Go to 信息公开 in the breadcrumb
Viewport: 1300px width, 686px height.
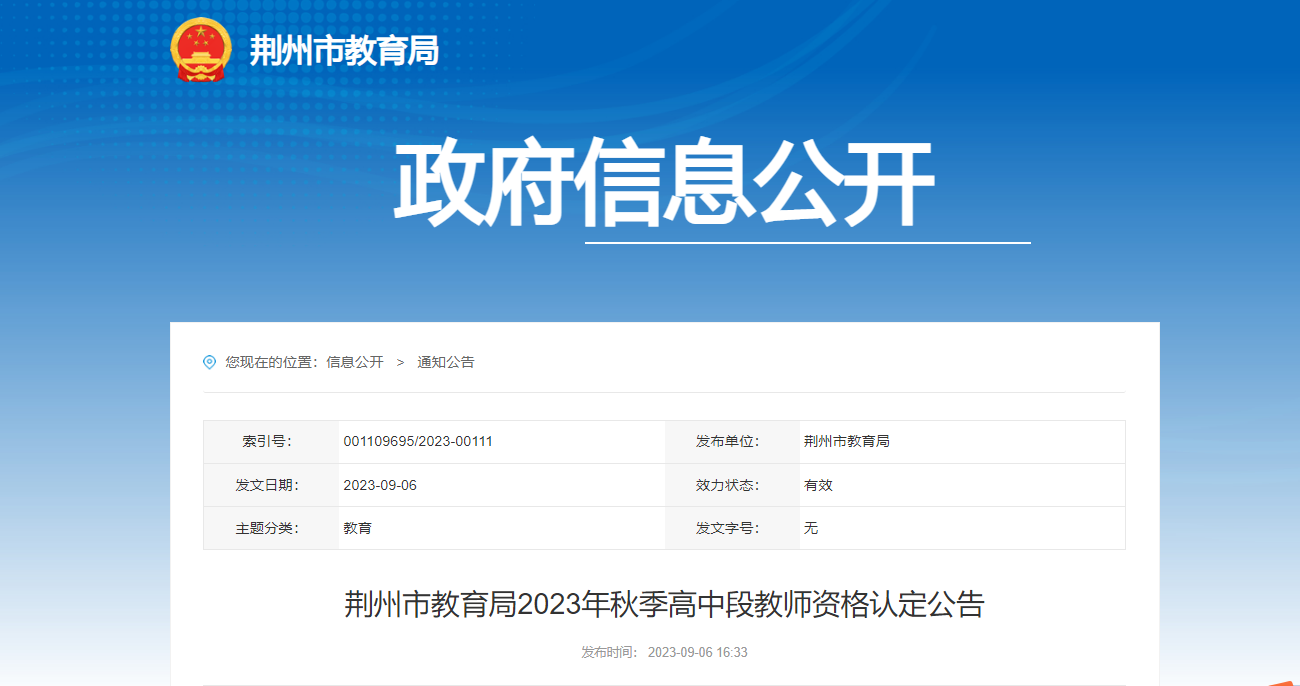(355, 362)
